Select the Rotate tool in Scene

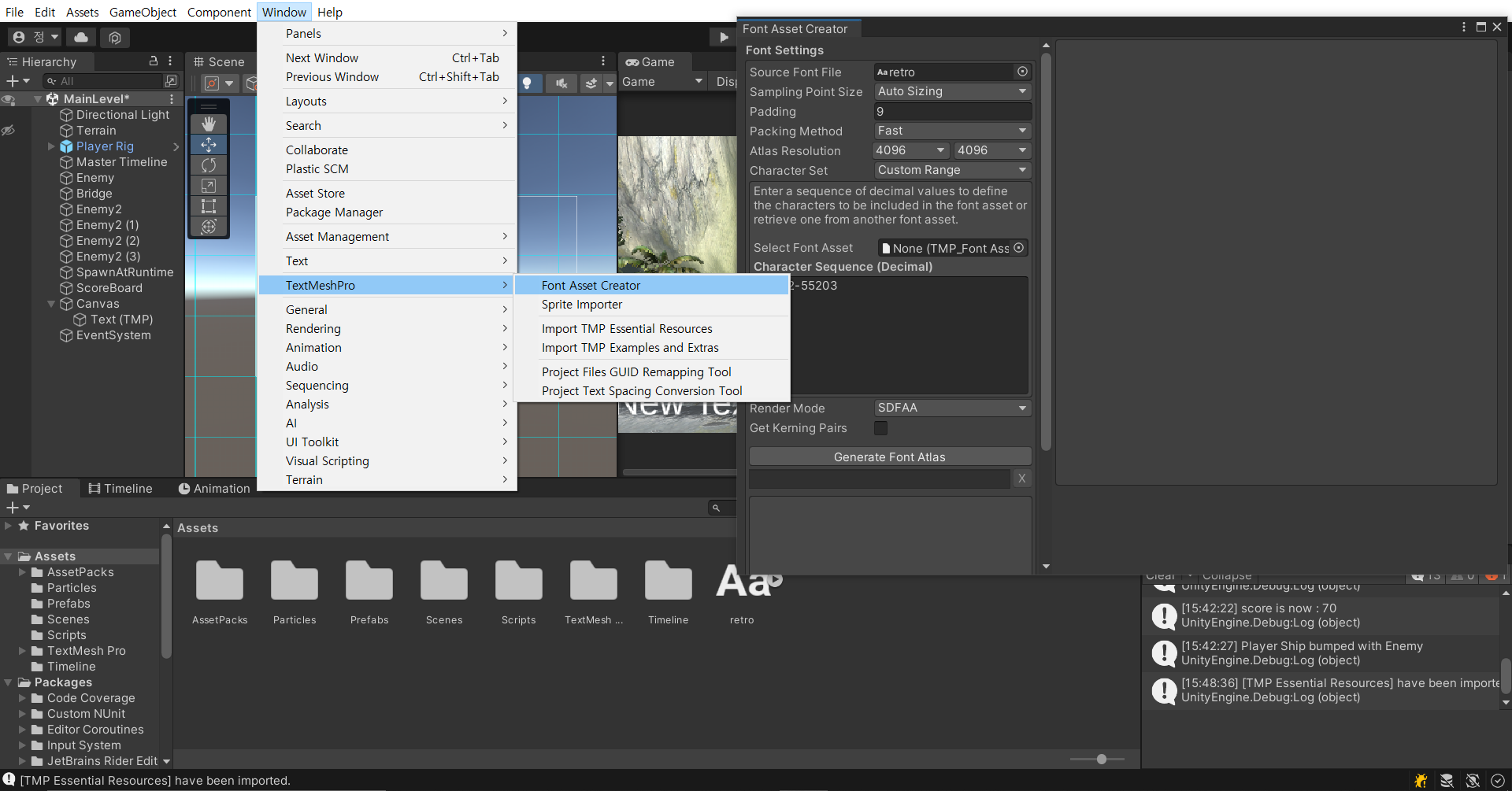pyautogui.click(x=209, y=164)
